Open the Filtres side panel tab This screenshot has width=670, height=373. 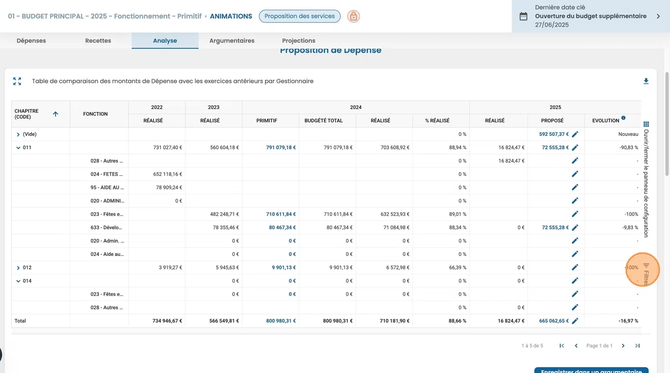(x=646, y=274)
